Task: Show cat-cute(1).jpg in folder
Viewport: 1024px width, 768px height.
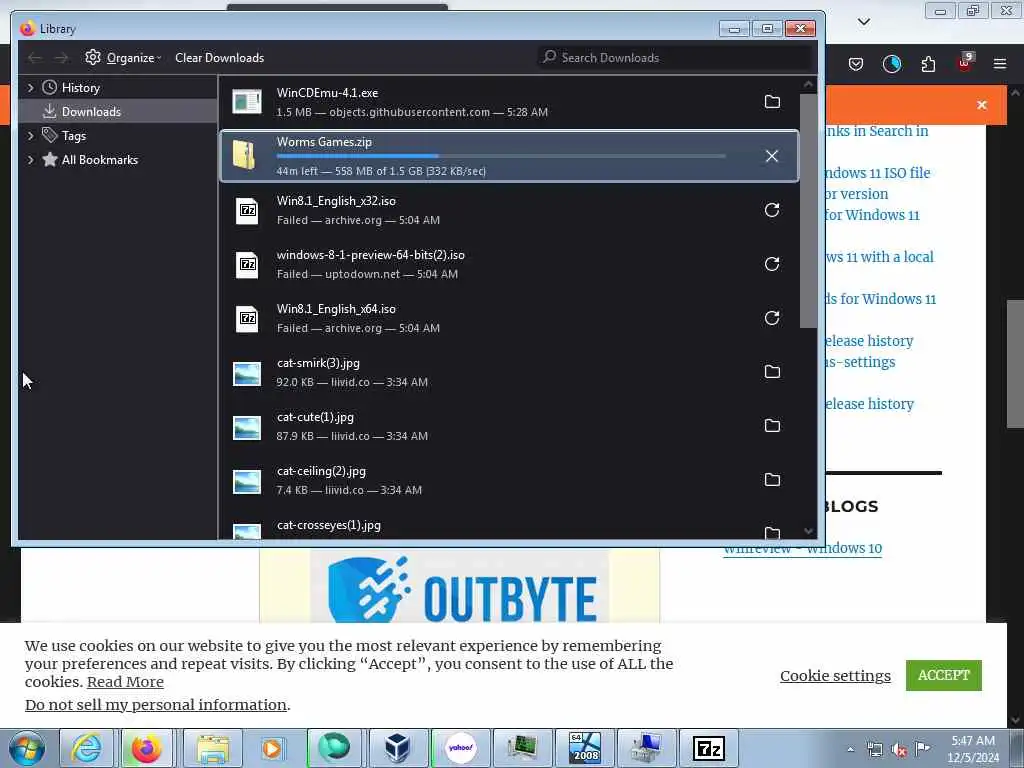Action: (x=772, y=426)
